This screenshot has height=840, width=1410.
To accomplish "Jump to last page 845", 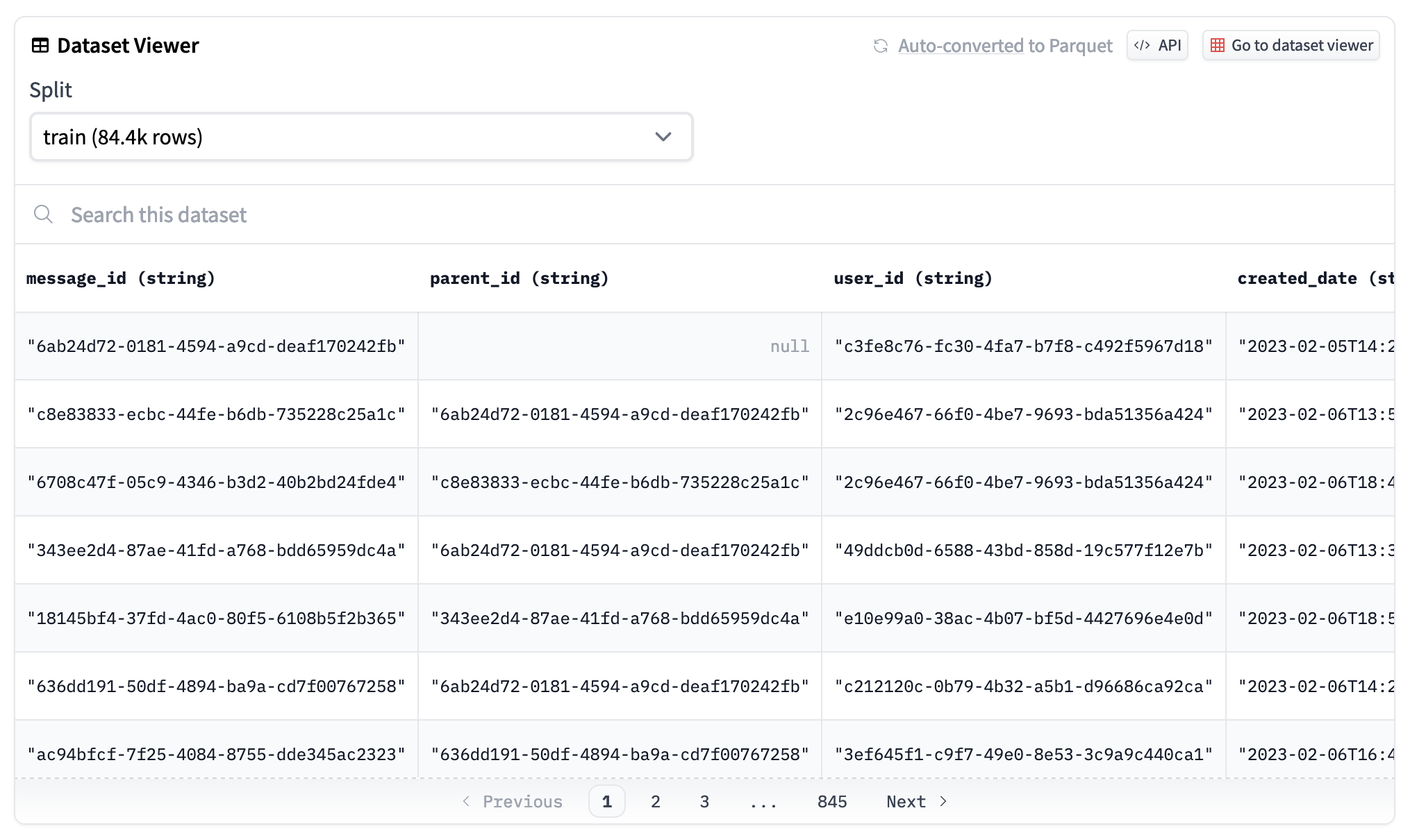I will coord(831,802).
